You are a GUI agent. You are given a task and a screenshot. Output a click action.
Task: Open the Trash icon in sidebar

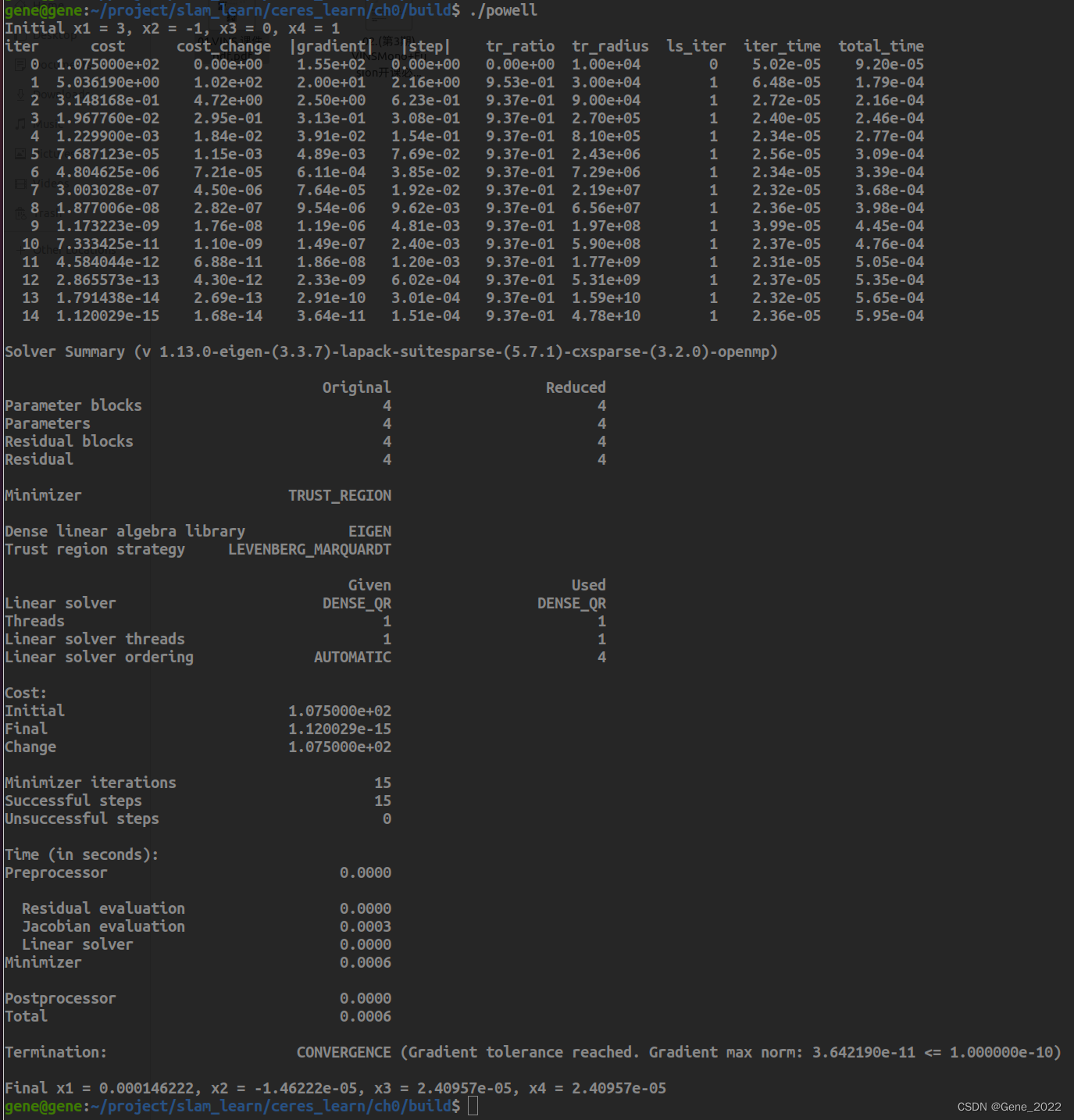pos(20,213)
